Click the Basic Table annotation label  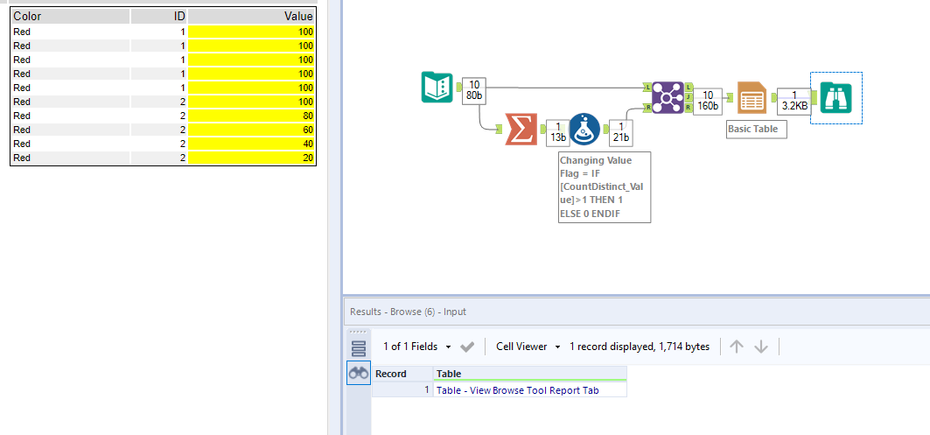point(757,129)
